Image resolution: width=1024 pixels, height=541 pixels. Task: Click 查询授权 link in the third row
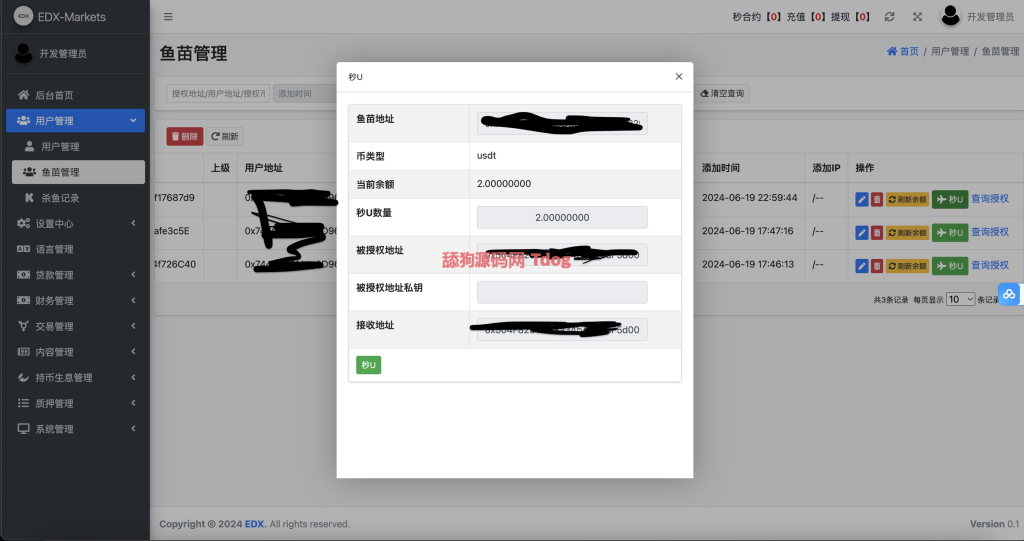[x=990, y=265]
